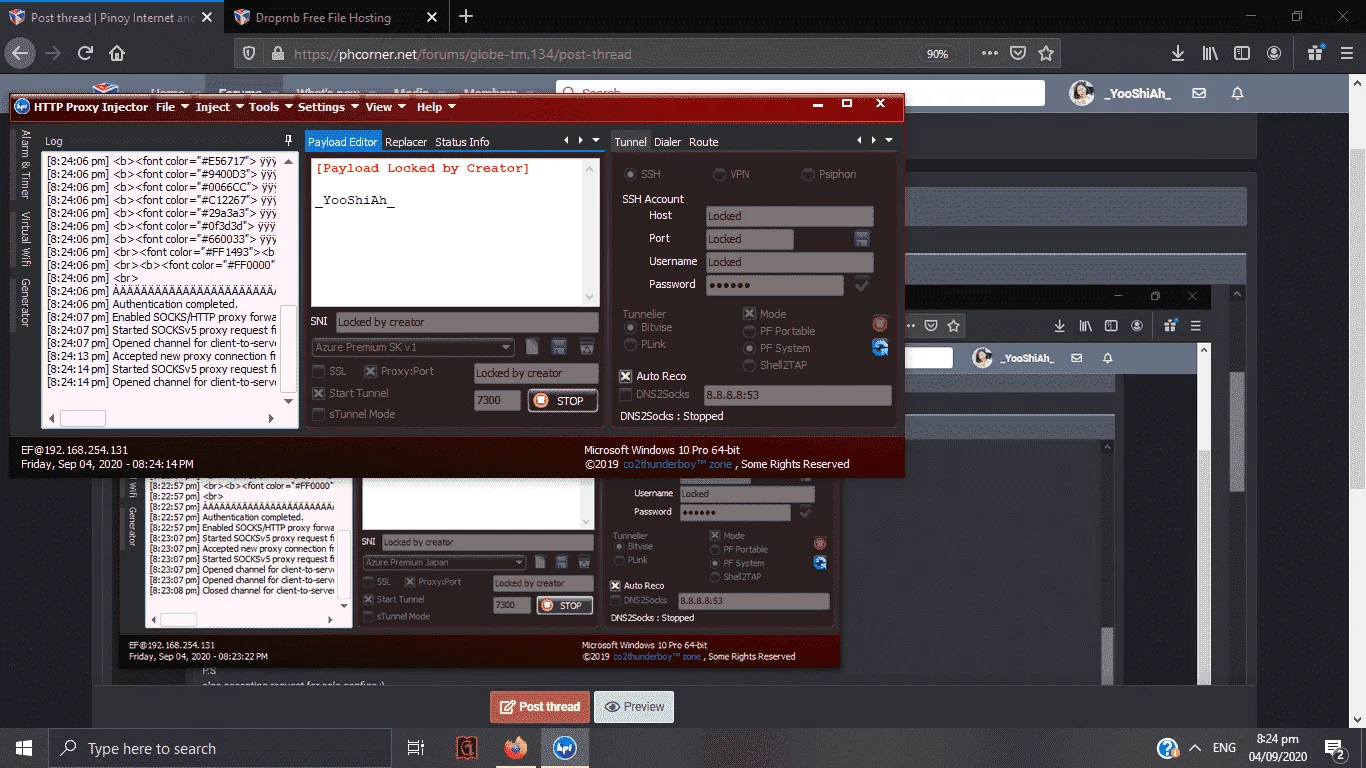Click the save disk icon beside config dropdown
This screenshot has height=768, width=1366.
(x=559, y=347)
